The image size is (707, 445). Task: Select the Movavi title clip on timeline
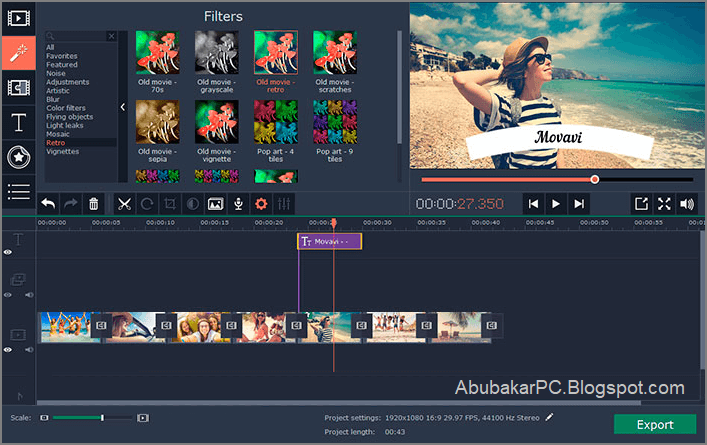(x=330, y=241)
